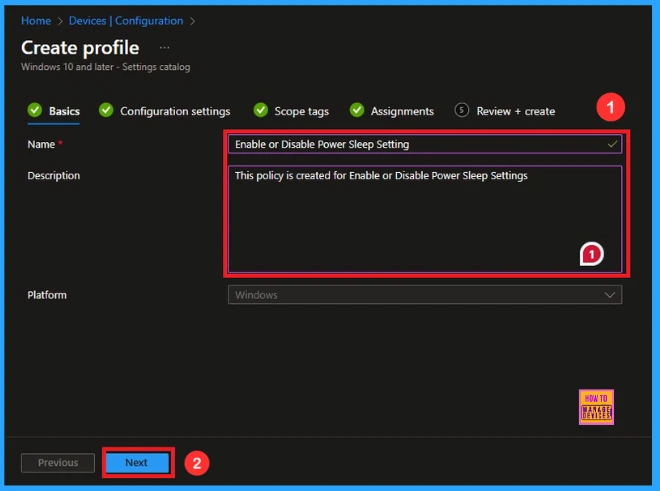Click the Platform field label
Image resolution: width=660 pixels, height=491 pixels.
click(47, 295)
